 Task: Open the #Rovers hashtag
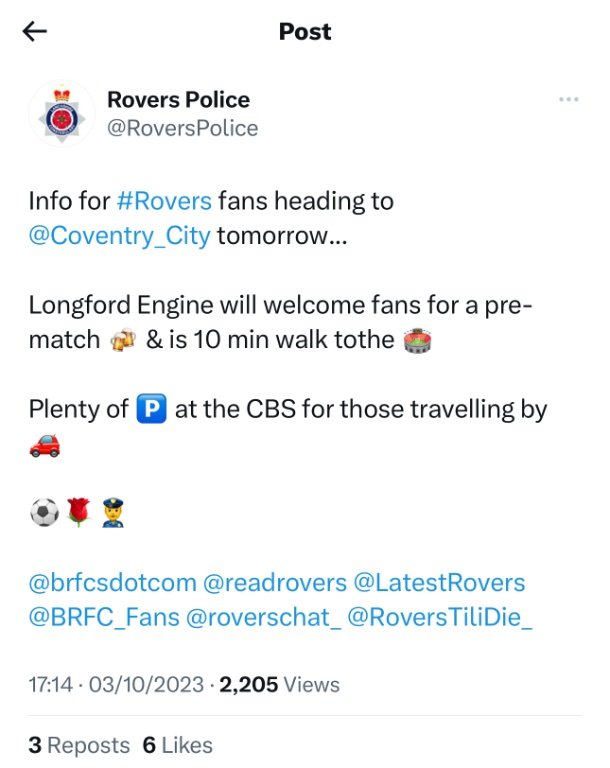click(164, 201)
